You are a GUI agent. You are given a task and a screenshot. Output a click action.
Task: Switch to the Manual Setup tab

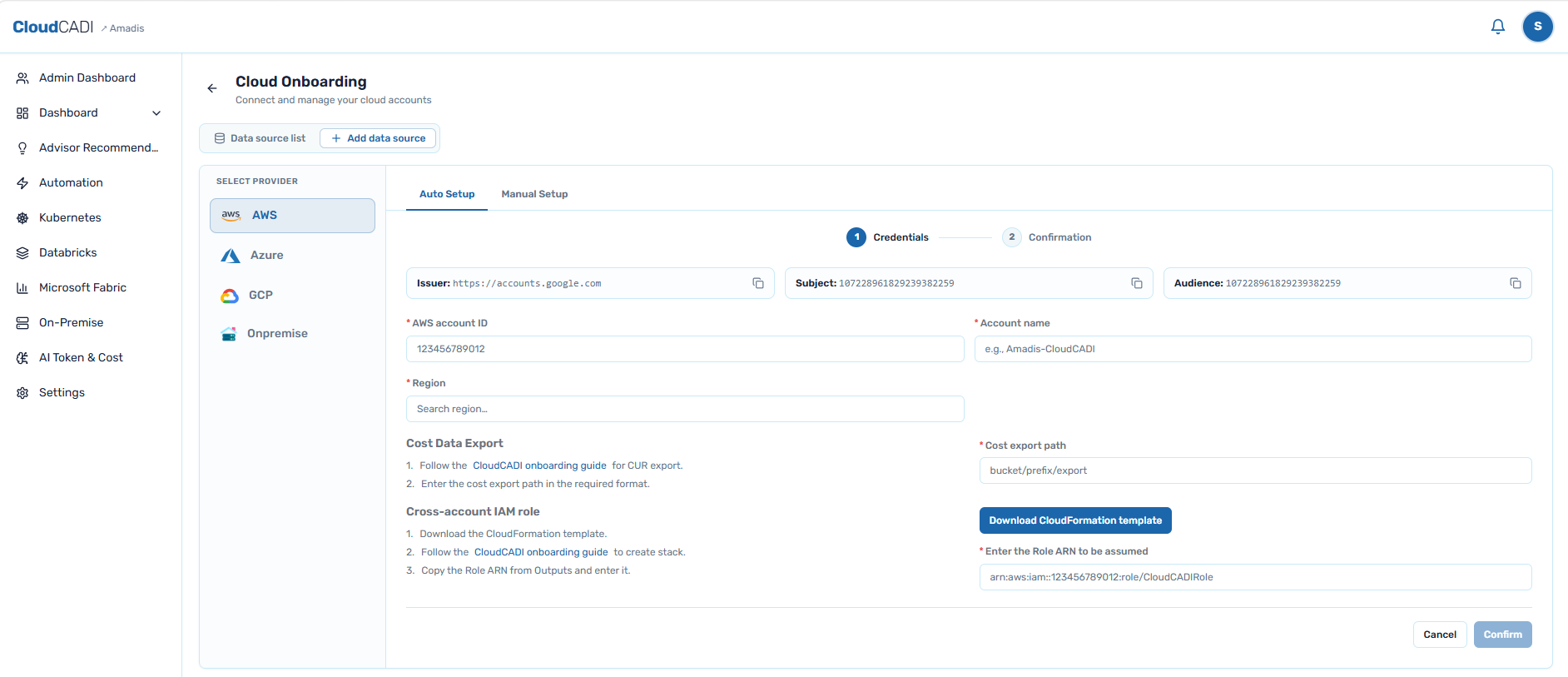tap(534, 194)
